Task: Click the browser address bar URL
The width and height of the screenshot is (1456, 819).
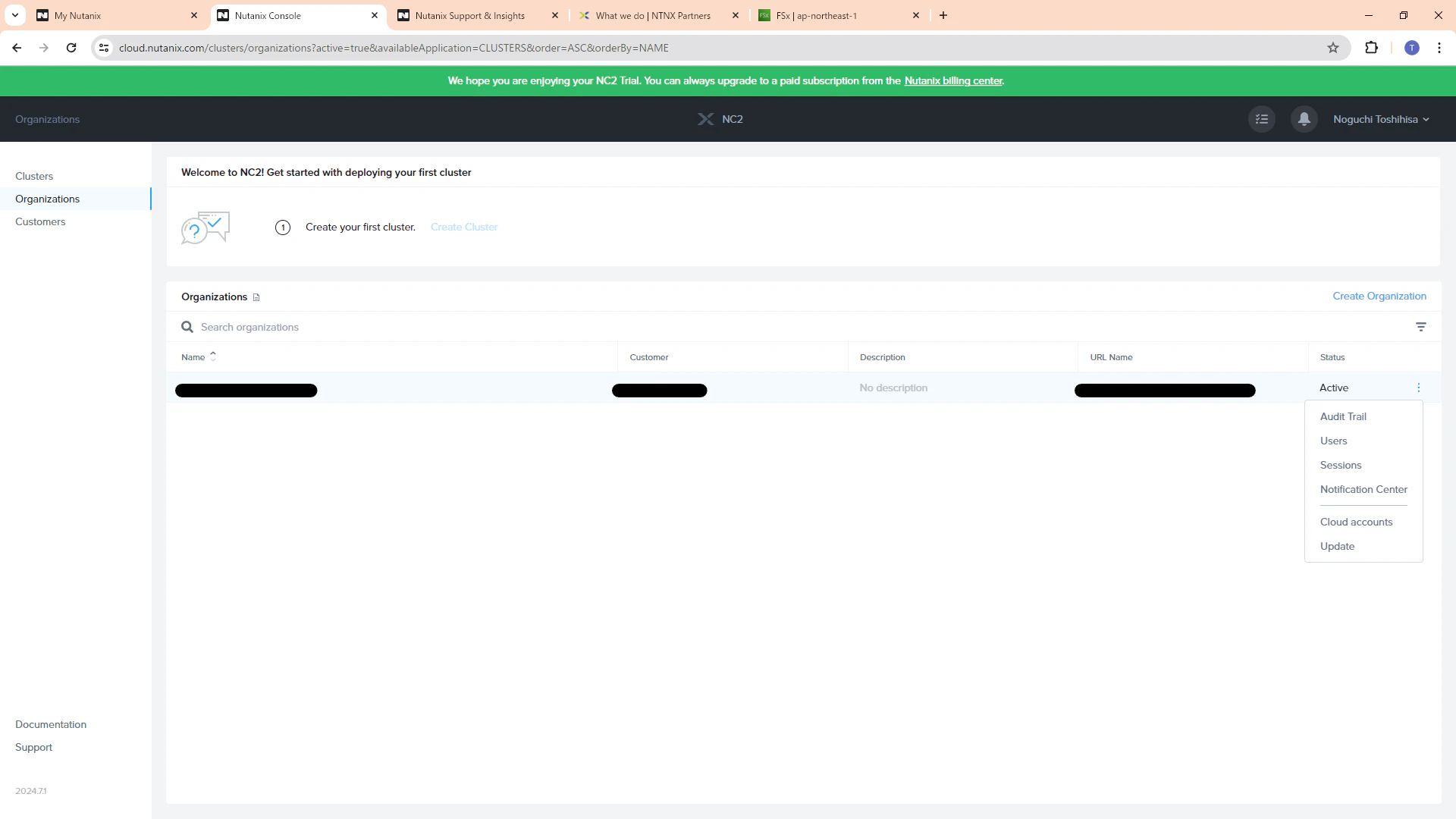Action: coord(394,48)
